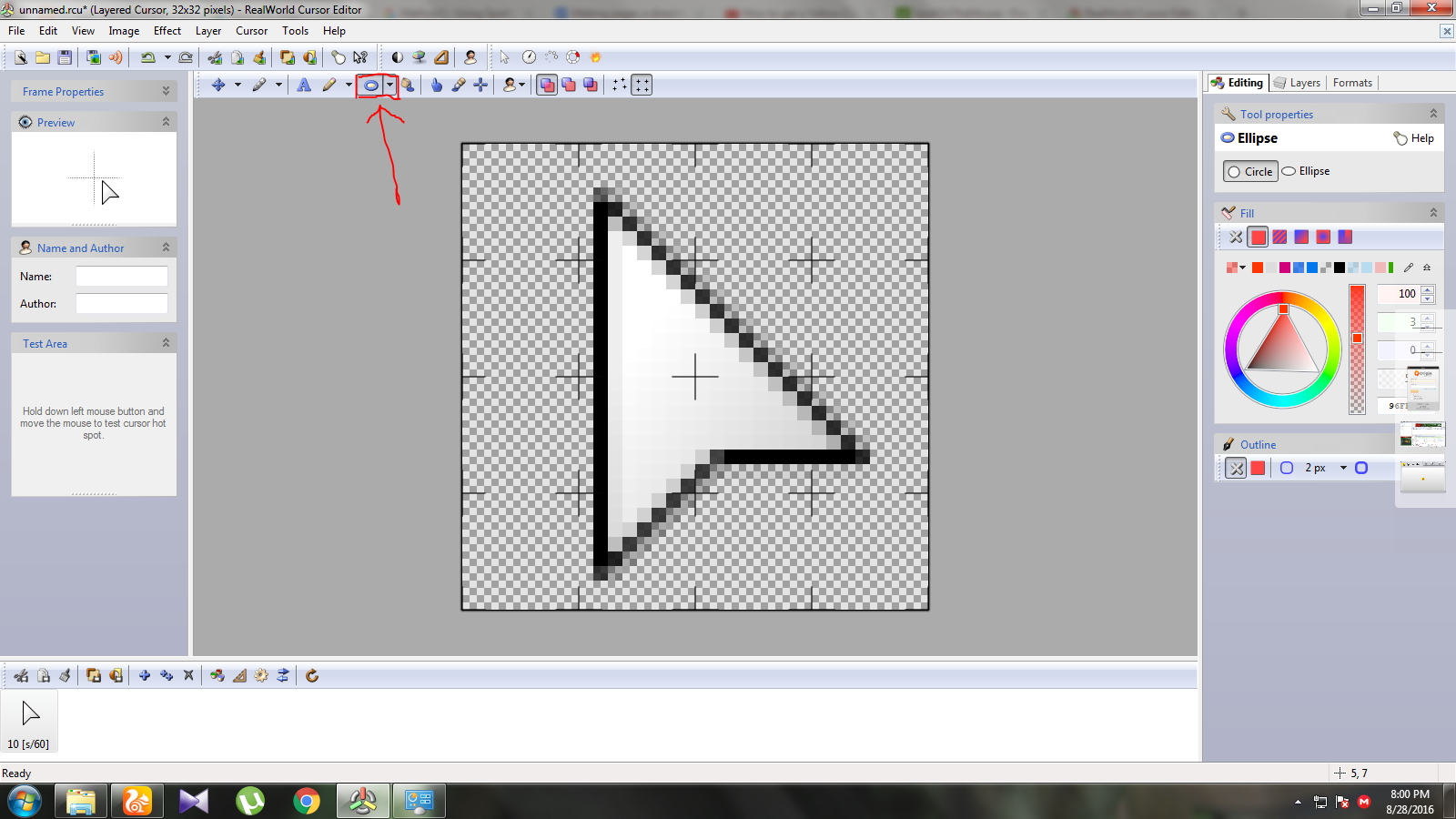
Task: Select the Circle option in Tool properties
Action: click(1249, 171)
